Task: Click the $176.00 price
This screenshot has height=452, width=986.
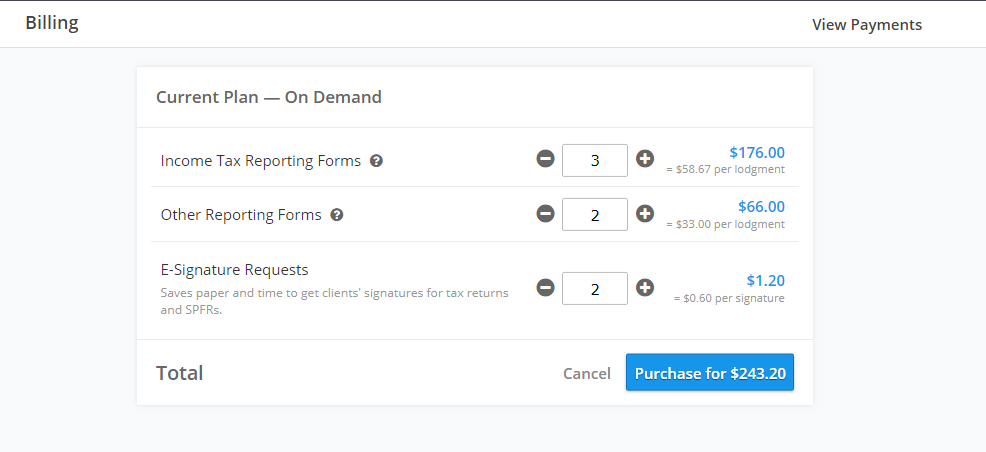Action: pyautogui.click(x=757, y=152)
